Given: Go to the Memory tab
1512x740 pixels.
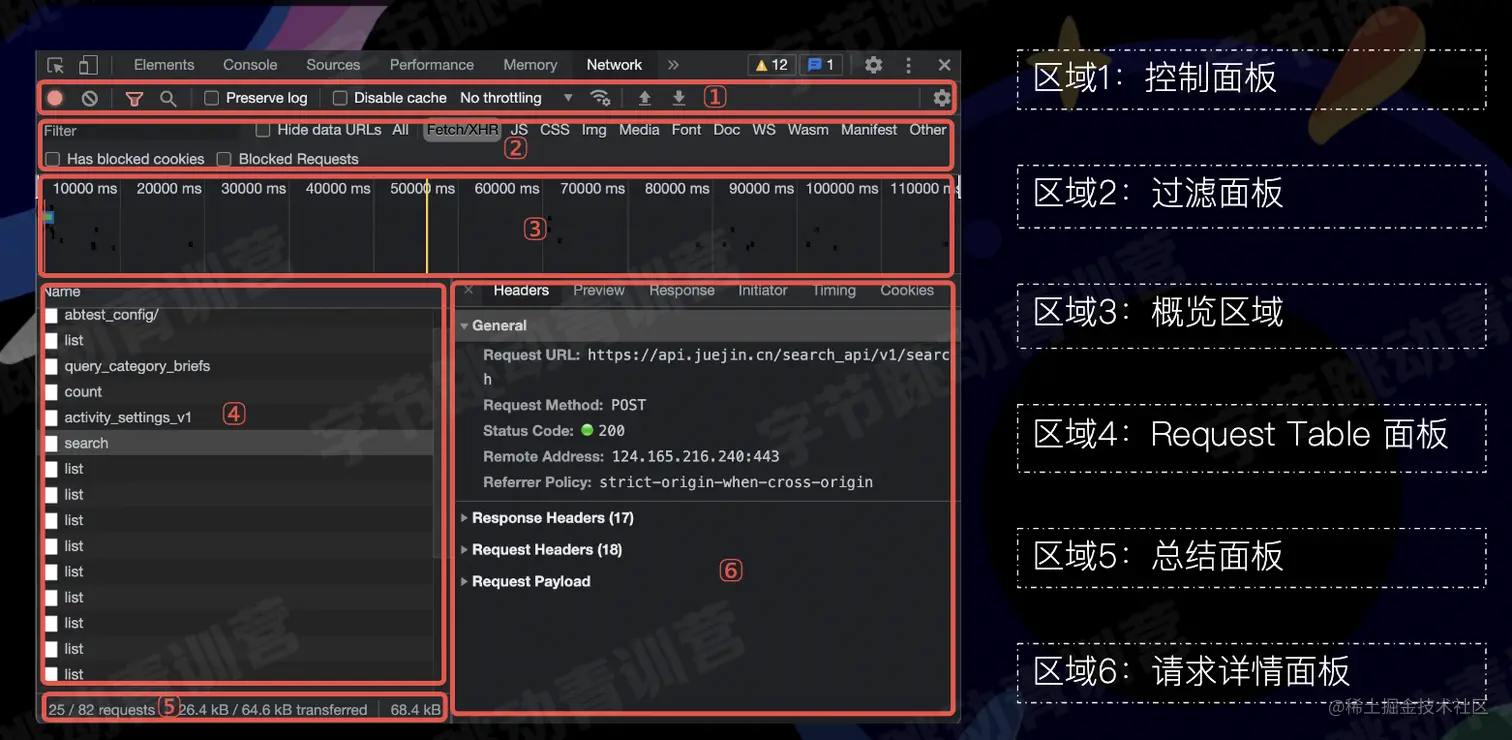Looking at the screenshot, I should (530, 65).
